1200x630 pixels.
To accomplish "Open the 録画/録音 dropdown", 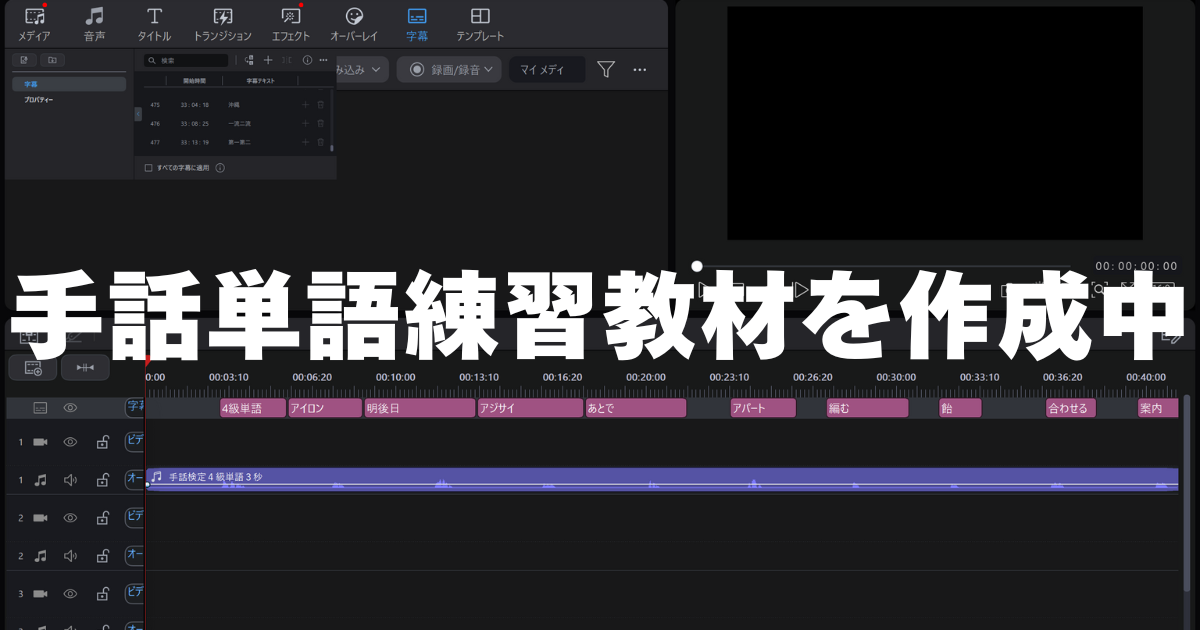I will pyautogui.click(x=450, y=69).
